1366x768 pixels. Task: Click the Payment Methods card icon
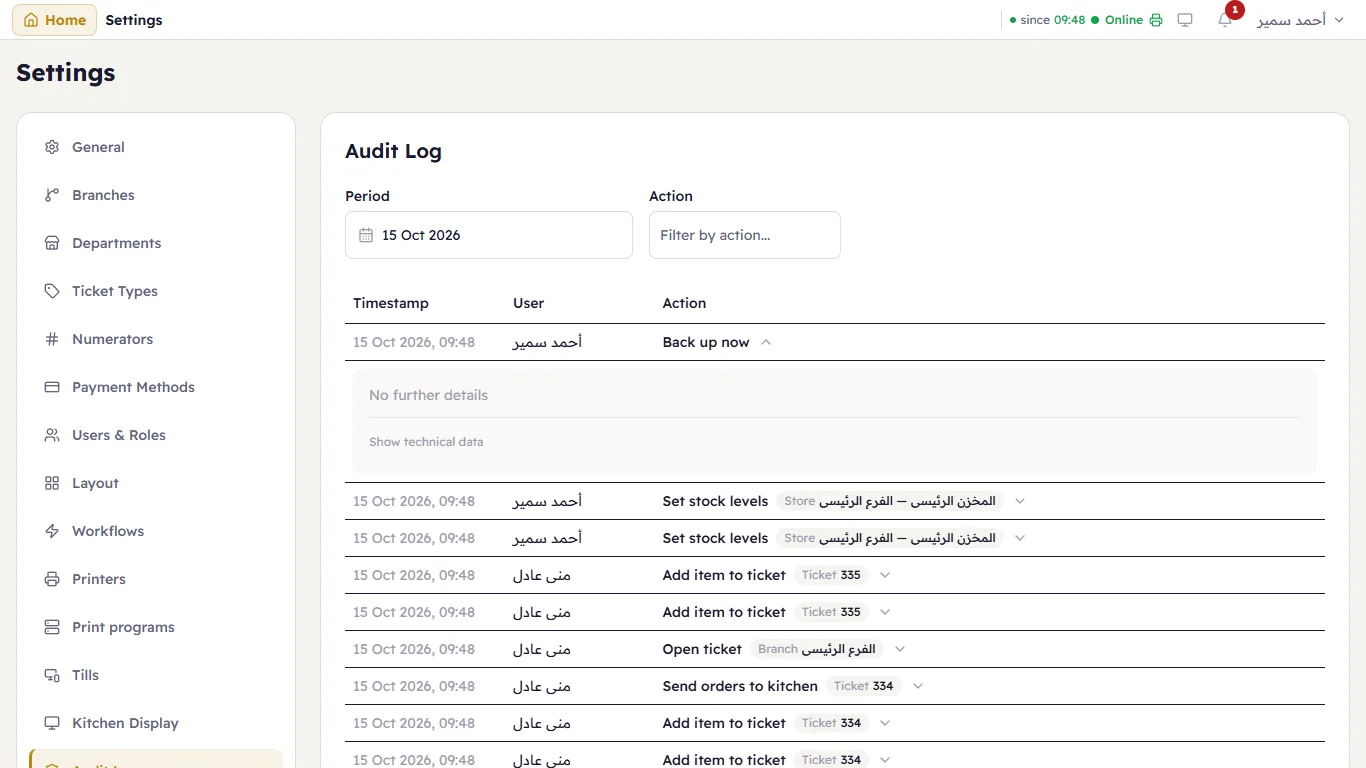(52, 387)
